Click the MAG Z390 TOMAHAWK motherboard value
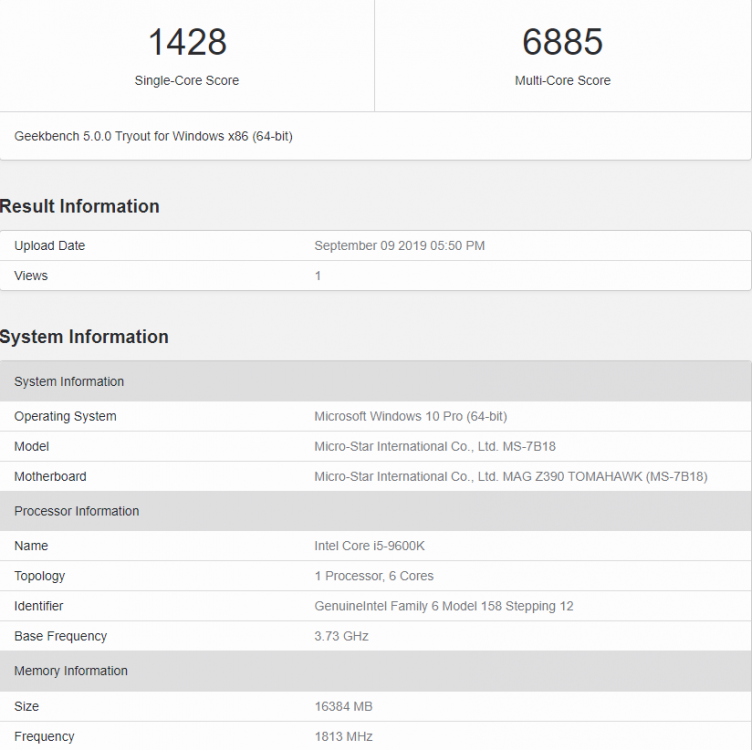The width and height of the screenshot is (752, 750). click(x=511, y=477)
